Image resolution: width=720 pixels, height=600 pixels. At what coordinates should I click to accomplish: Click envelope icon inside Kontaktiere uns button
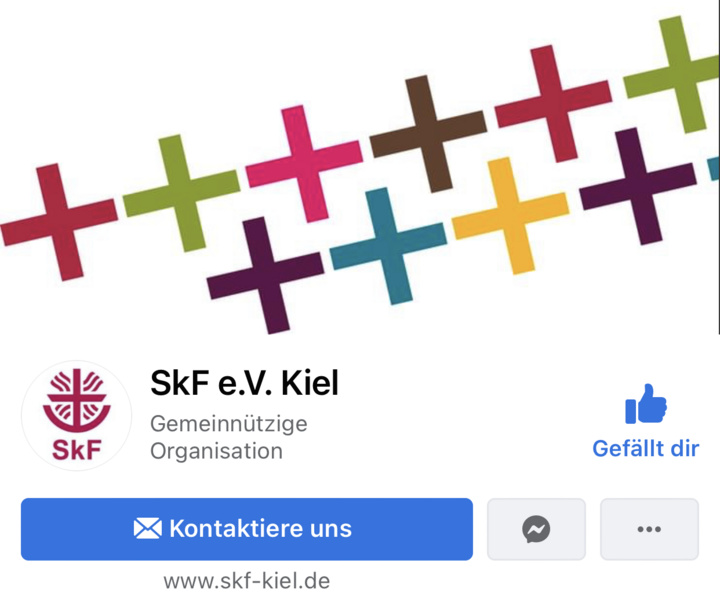[147, 528]
